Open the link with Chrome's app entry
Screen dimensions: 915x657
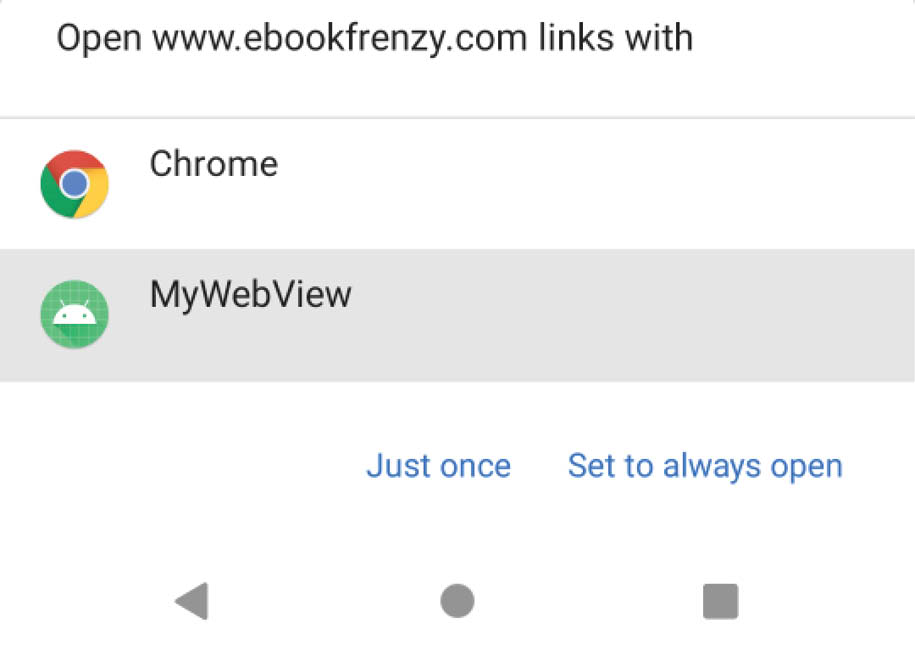458,184
